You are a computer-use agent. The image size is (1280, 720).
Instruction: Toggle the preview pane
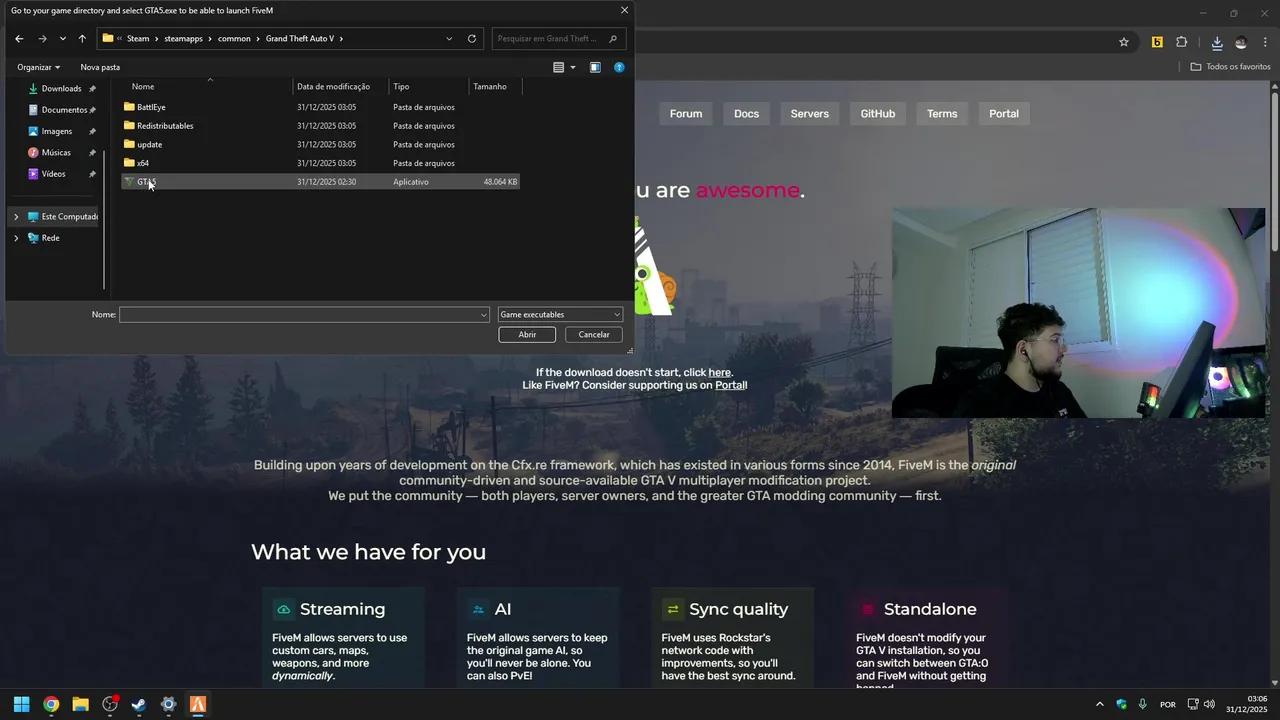595,67
